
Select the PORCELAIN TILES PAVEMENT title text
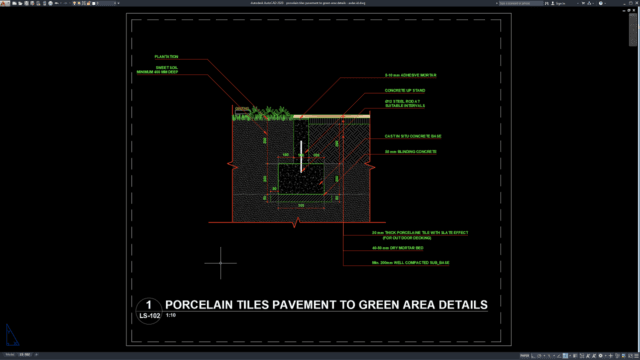pyautogui.click(x=326, y=305)
